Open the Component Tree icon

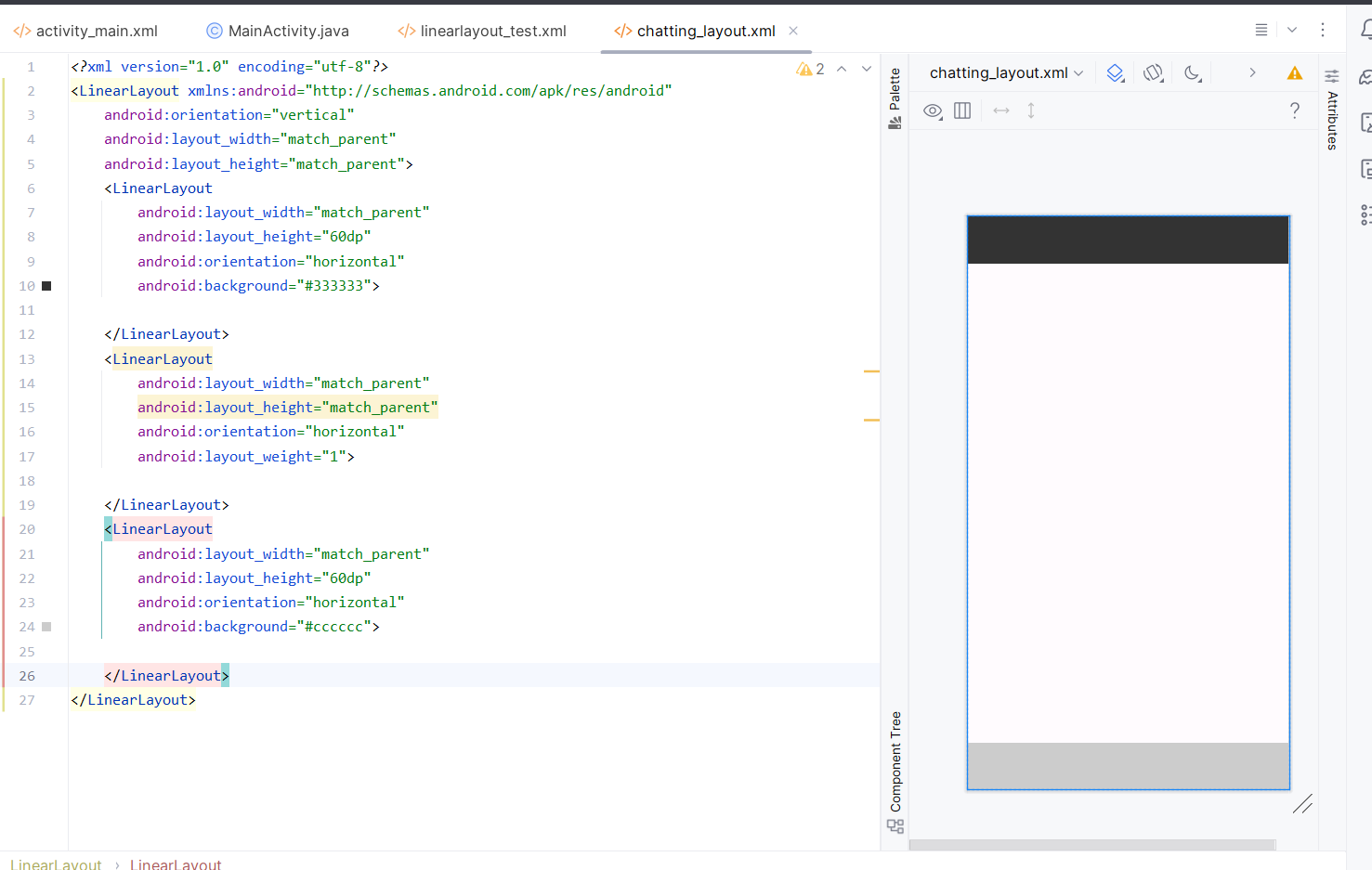pyautogui.click(x=895, y=825)
